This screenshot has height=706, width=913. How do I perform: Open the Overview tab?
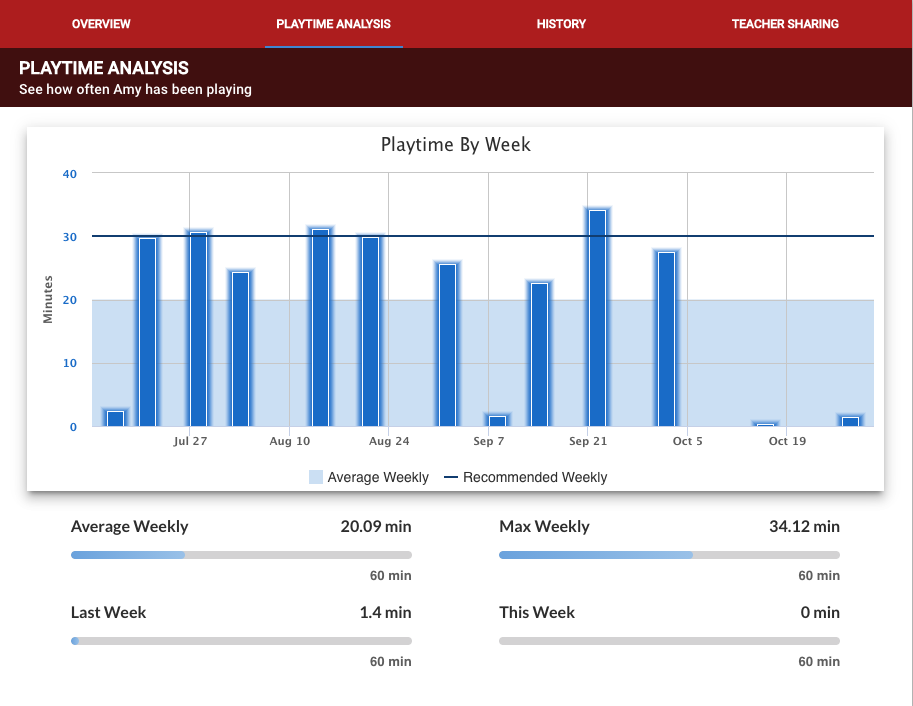[x=101, y=24]
